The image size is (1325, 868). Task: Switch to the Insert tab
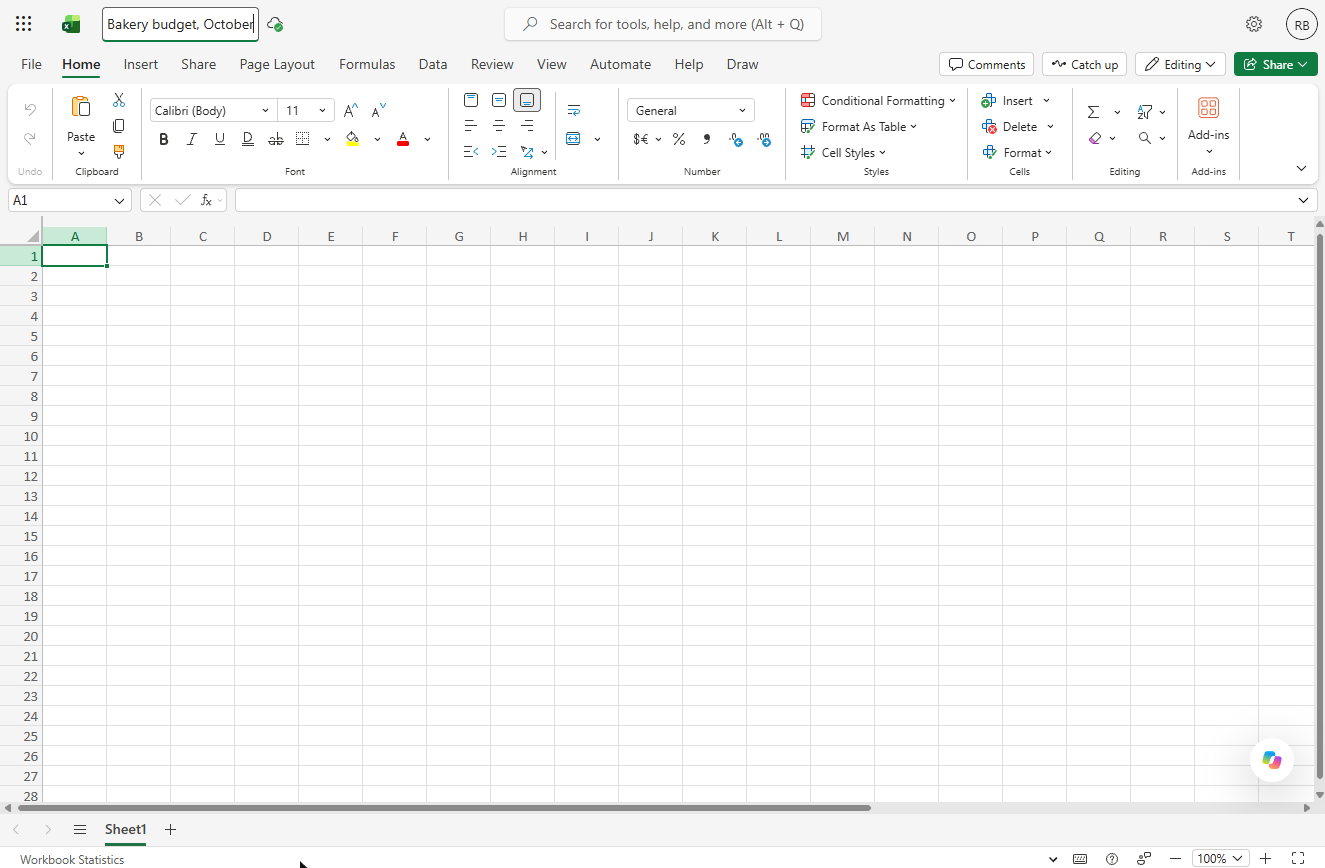[x=141, y=64]
